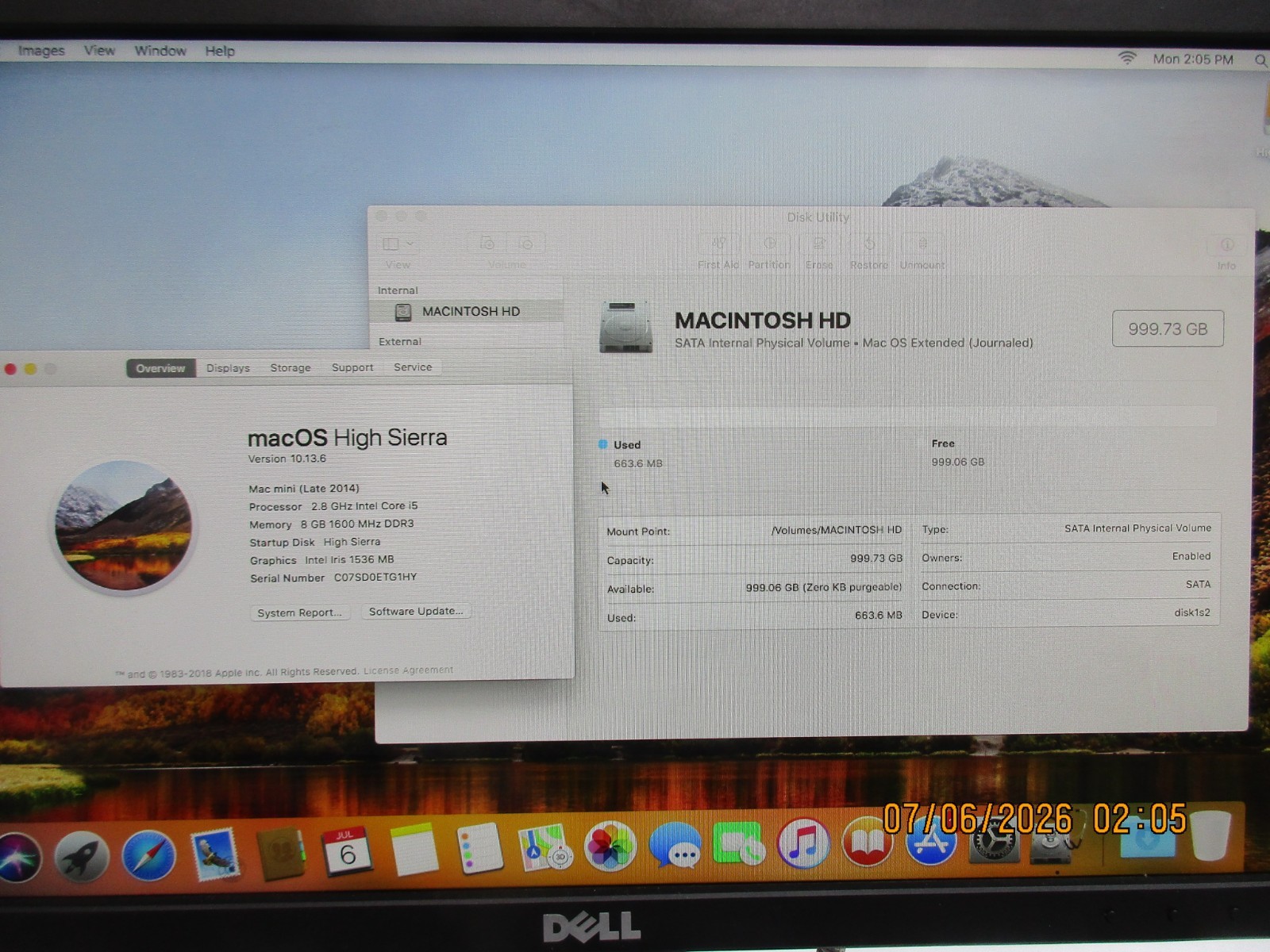The height and width of the screenshot is (952, 1270).
Task: Open the Help menu in menu bar
Action: [x=220, y=51]
